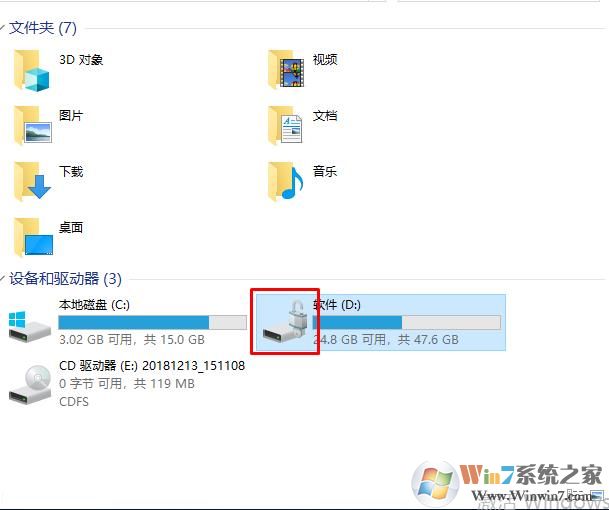Collapse the 文件夹 (7) group chevron
609x510 pixels.
pyautogui.click(x=2, y=28)
